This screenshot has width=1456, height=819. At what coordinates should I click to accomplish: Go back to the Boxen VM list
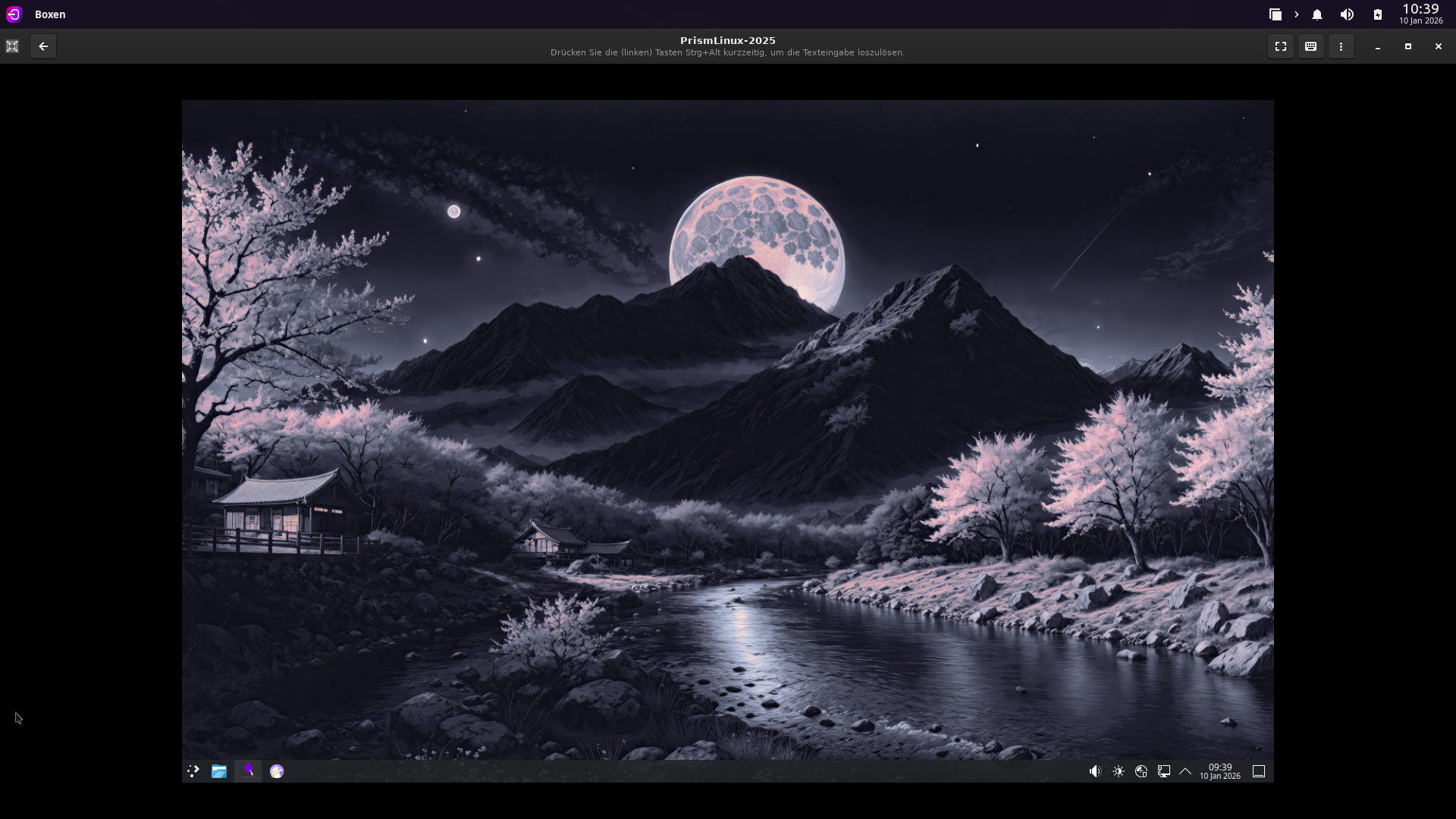point(43,46)
